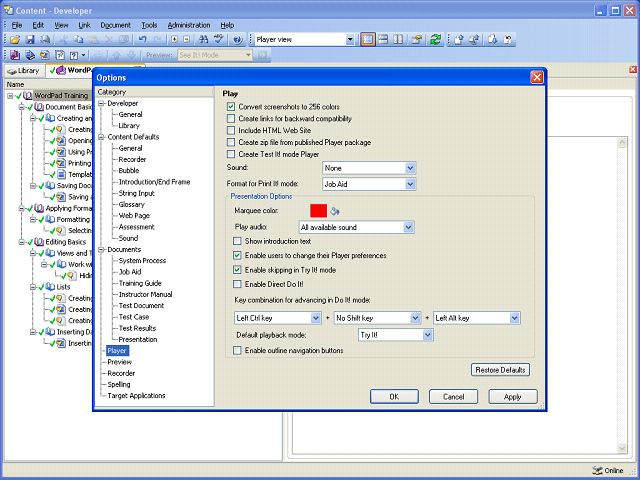Open the Document menu
The width and height of the screenshot is (640, 480).
pos(116,25)
